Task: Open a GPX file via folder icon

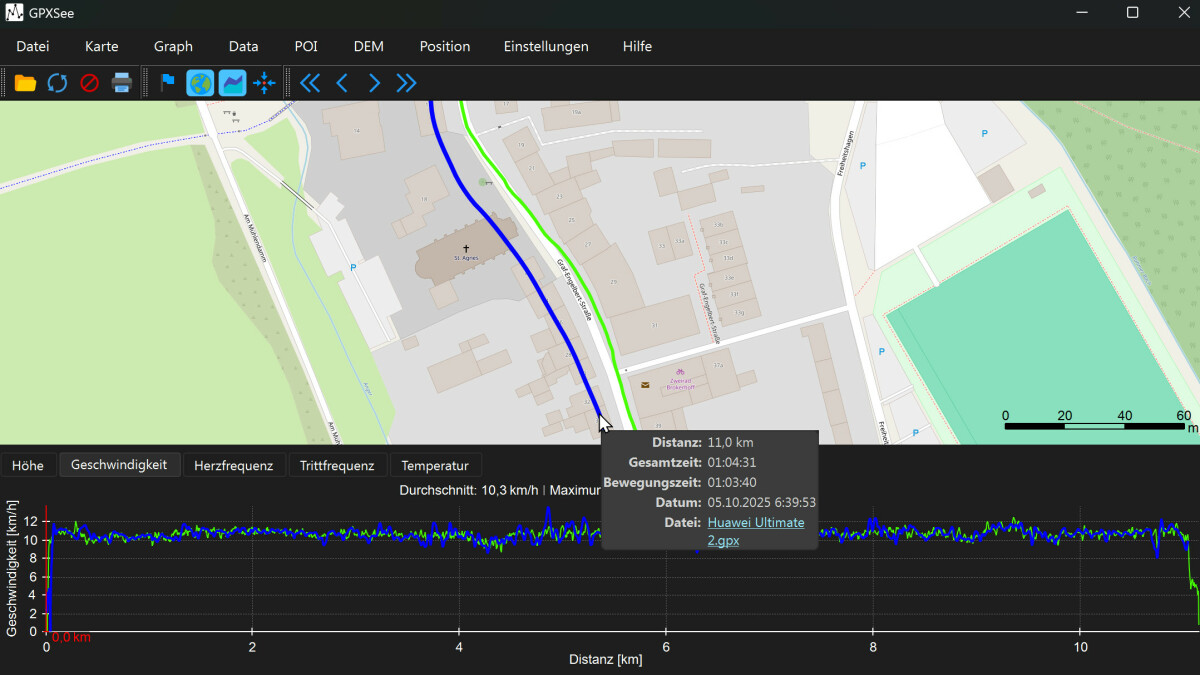Action: 25,83
